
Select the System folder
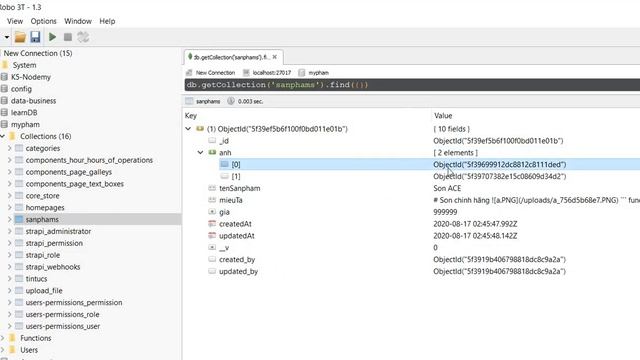tap(24, 65)
